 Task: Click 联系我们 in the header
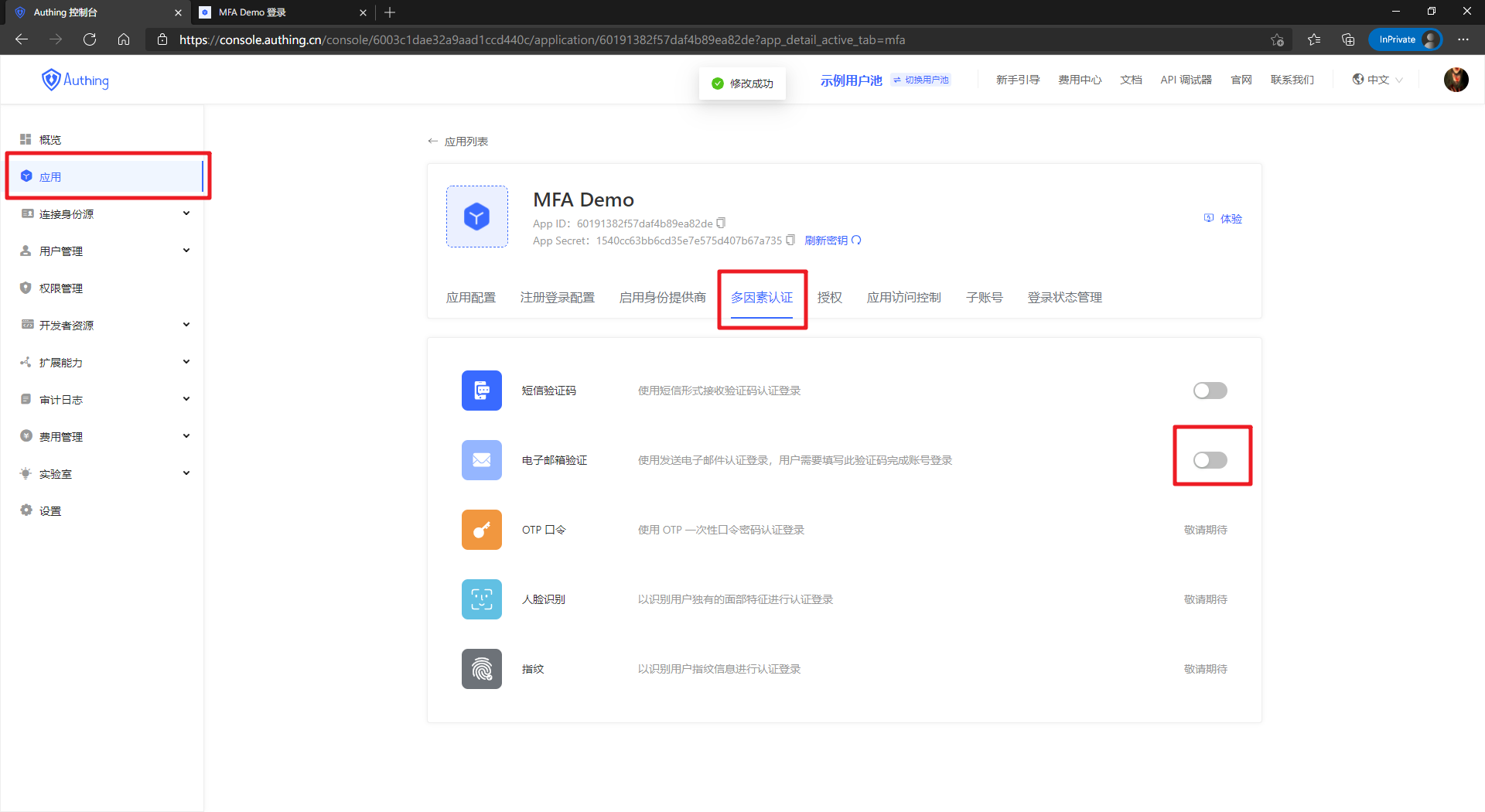pos(1292,80)
